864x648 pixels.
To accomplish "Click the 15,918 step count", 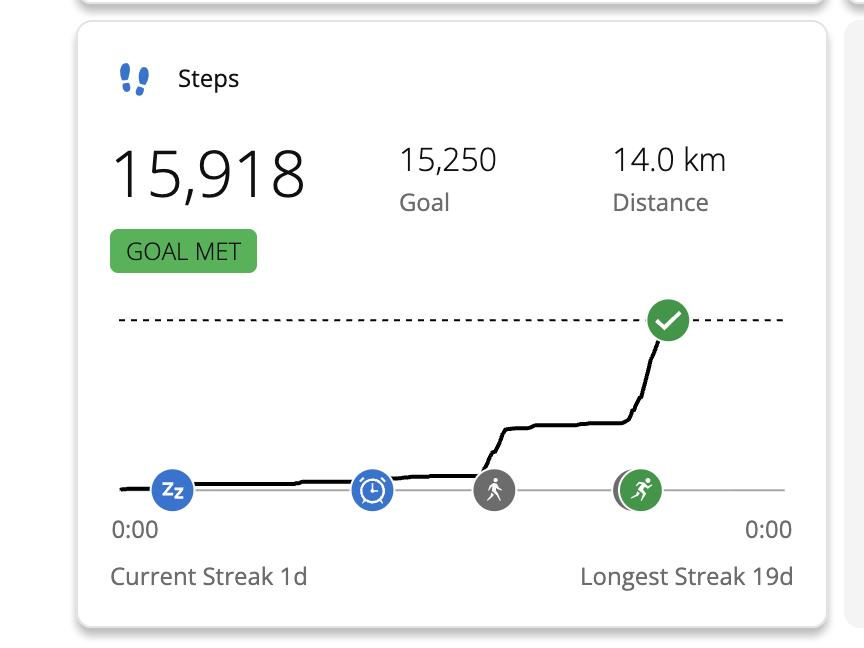I will point(208,174).
